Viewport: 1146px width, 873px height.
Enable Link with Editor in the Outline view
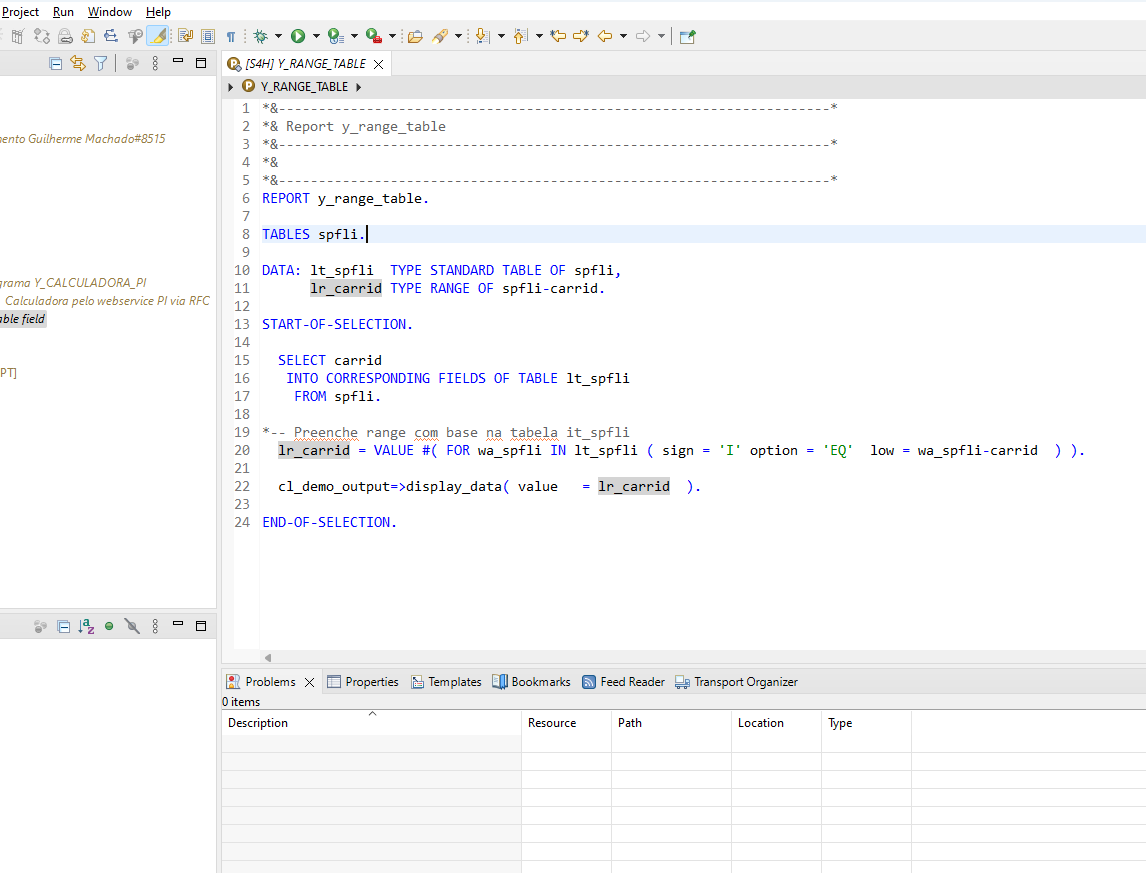click(x=77, y=62)
